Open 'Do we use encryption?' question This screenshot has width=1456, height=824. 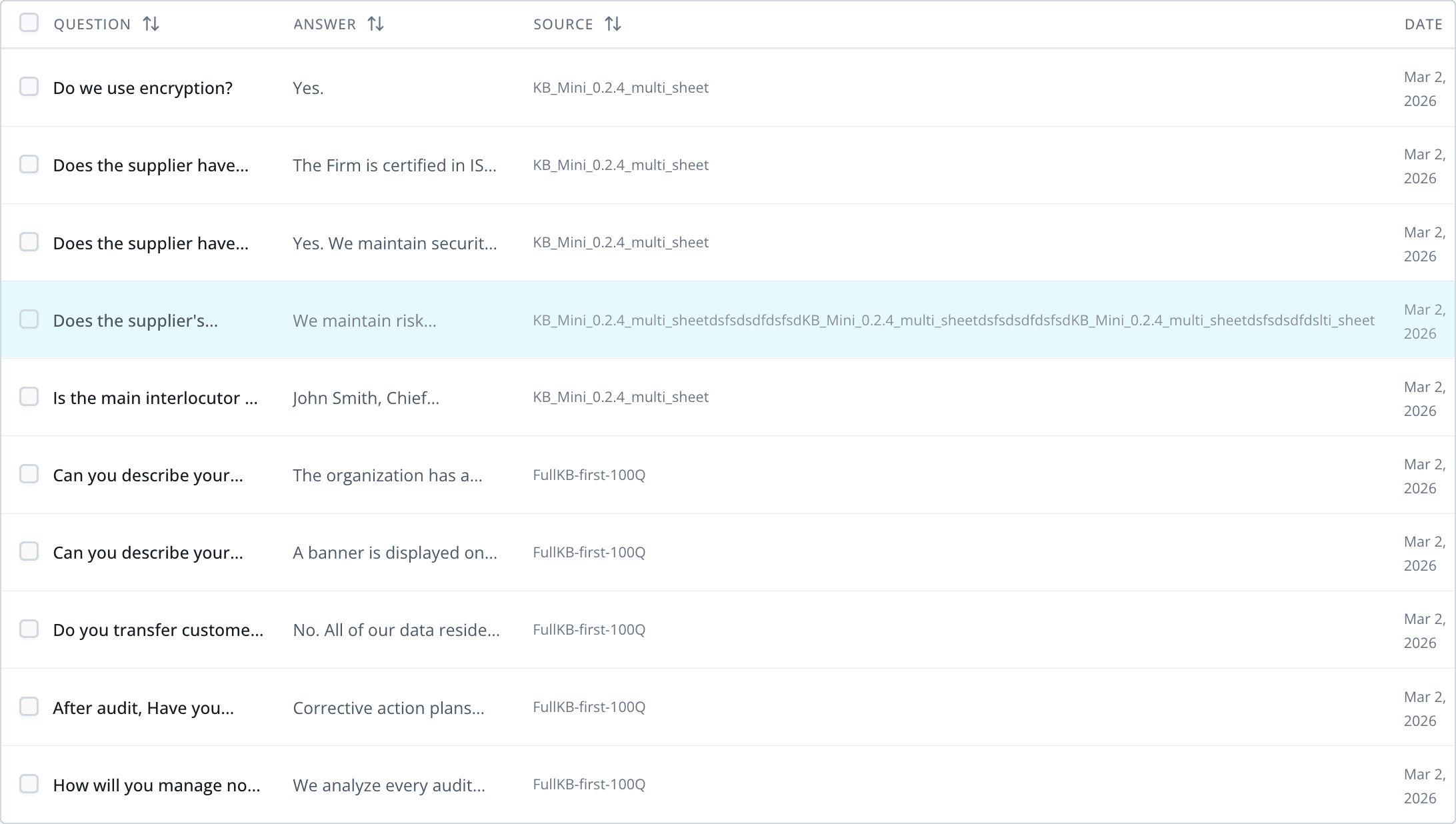point(143,88)
